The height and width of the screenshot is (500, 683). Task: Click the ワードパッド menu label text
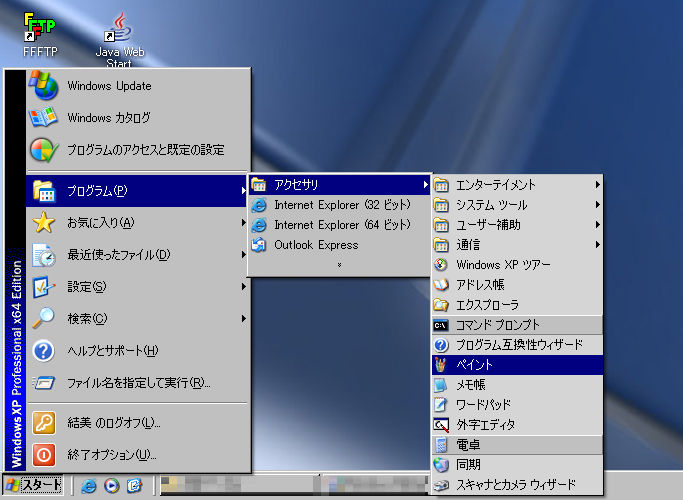(483, 405)
